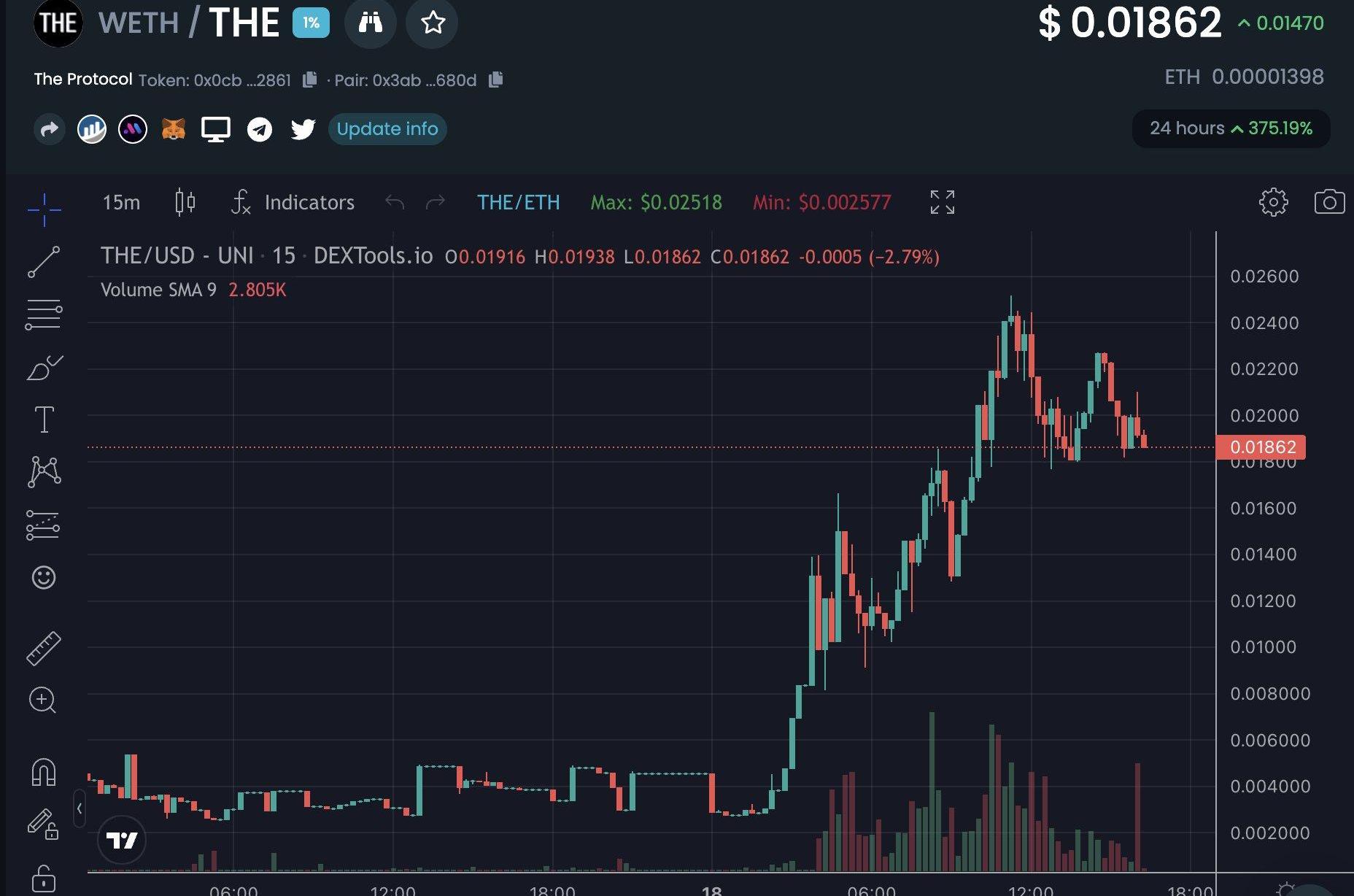Open the Indicators menu
This screenshot has height=896, width=1354.
tap(293, 202)
